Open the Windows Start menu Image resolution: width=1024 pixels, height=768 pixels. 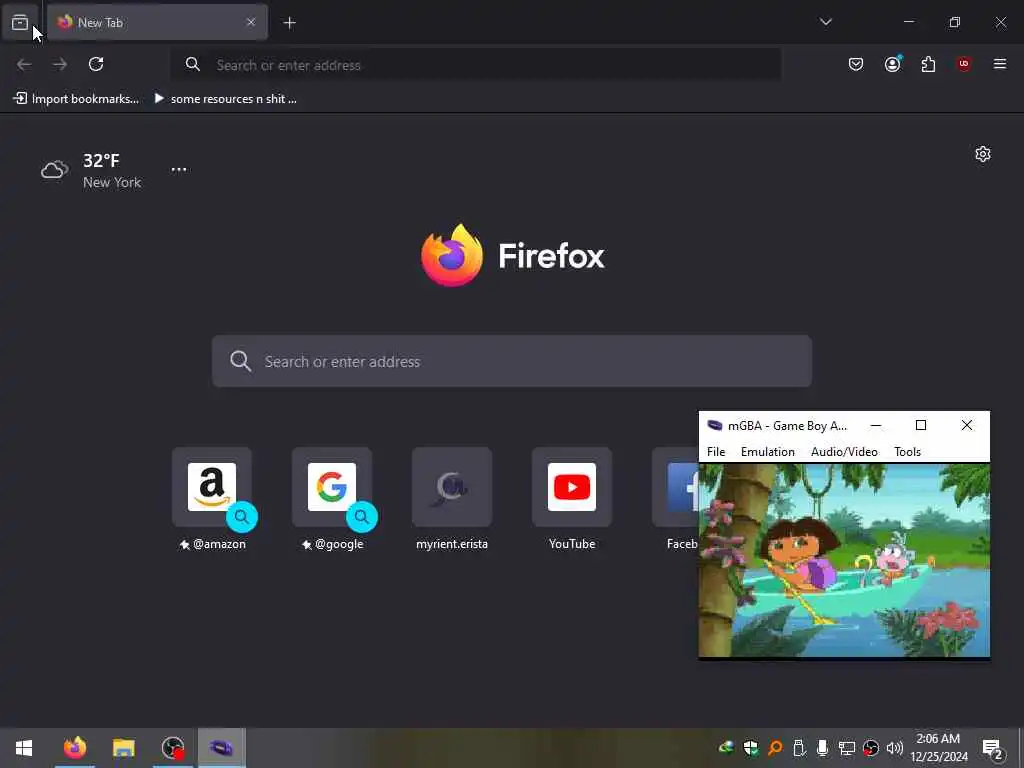tap(24, 748)
